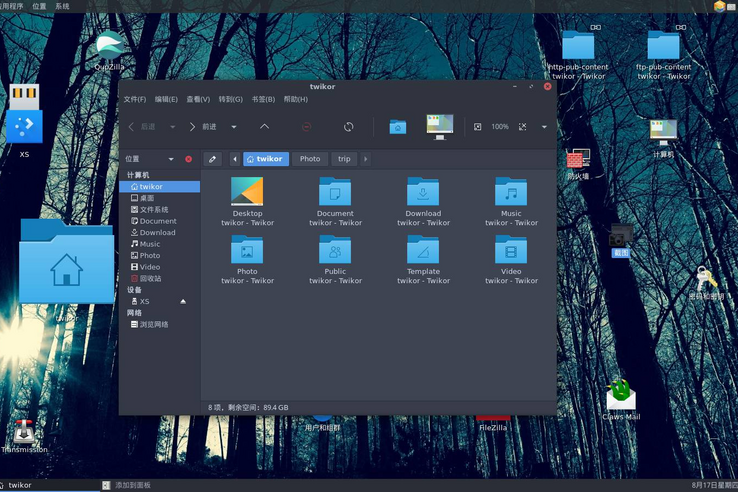
Task: Open the Download folder in the file view
Action: (x=423, y=192)
